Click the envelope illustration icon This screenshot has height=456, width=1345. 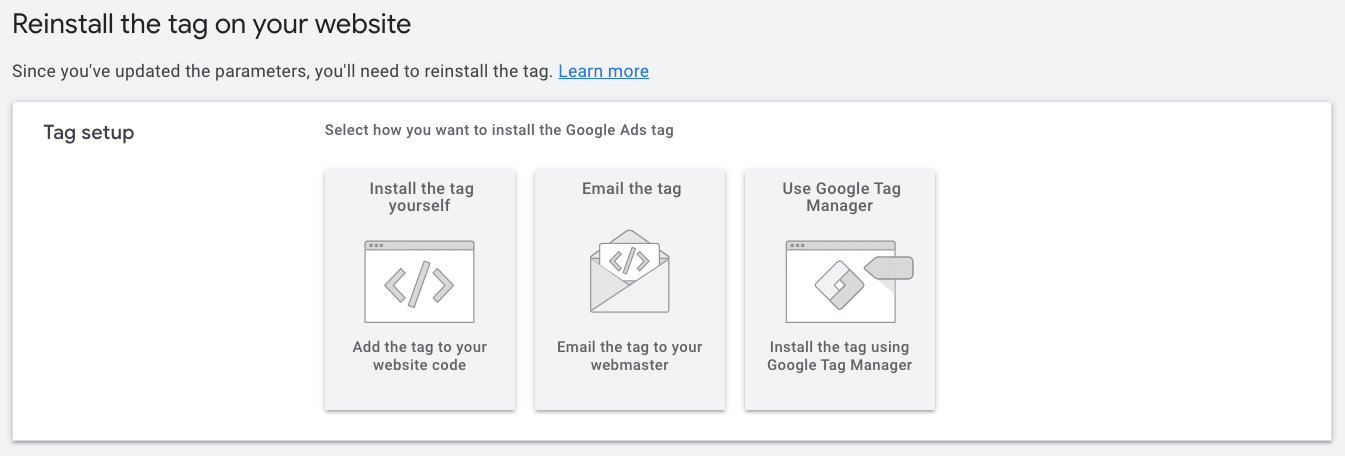630,271
